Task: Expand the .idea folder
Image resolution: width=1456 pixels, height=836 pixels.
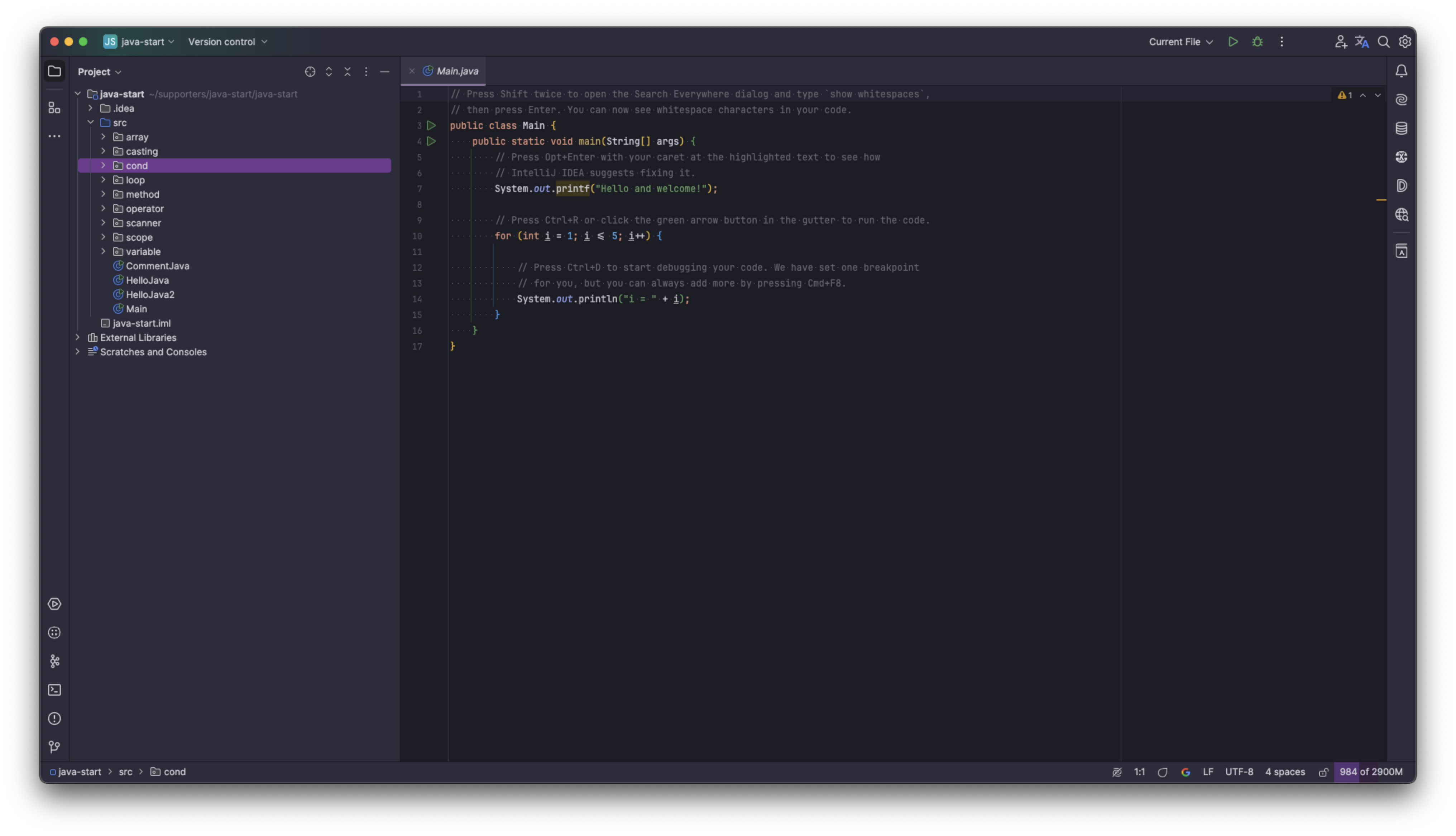Action: click(x=90, y=108)
